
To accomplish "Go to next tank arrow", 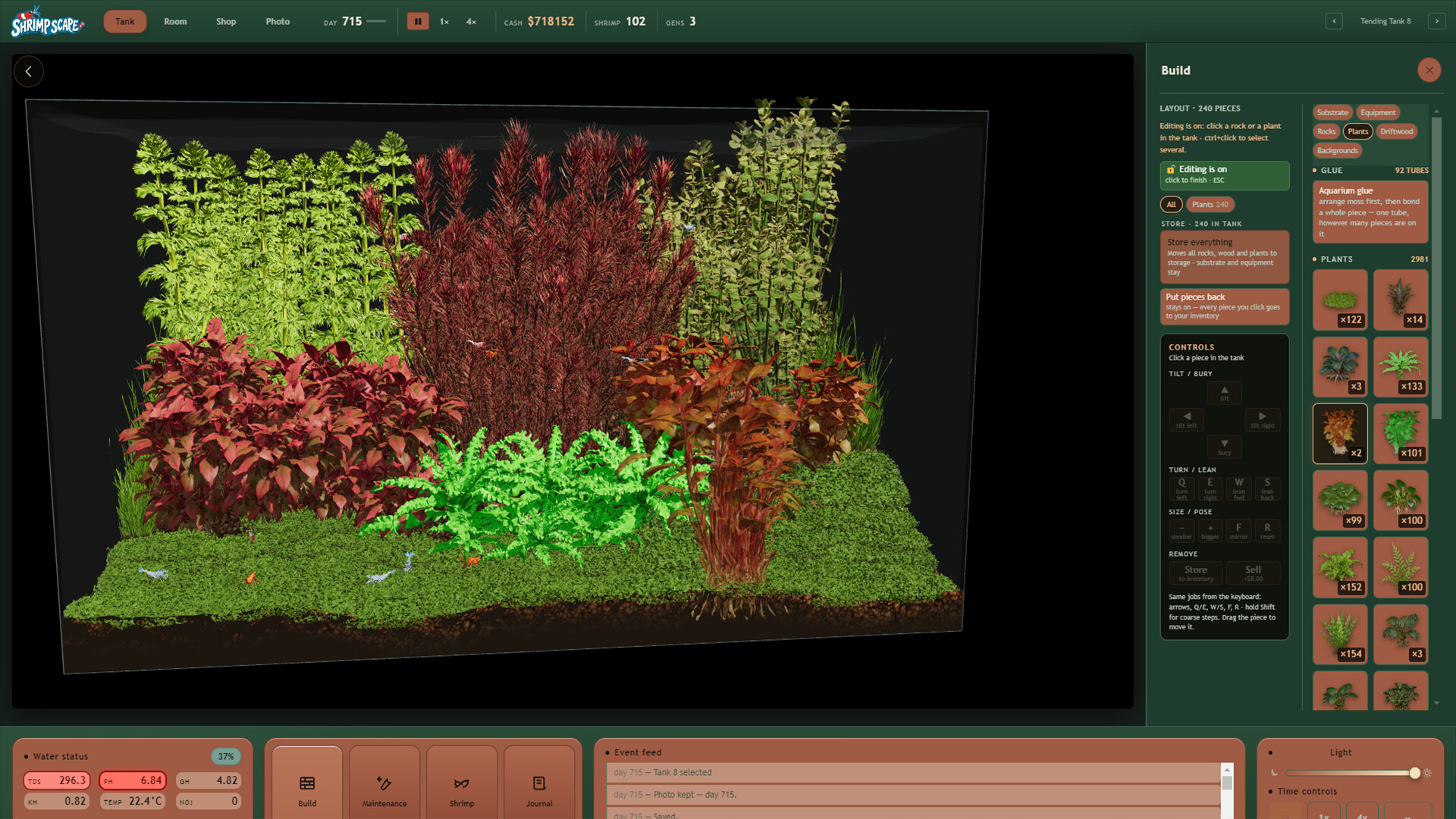I will (1436, 21).
